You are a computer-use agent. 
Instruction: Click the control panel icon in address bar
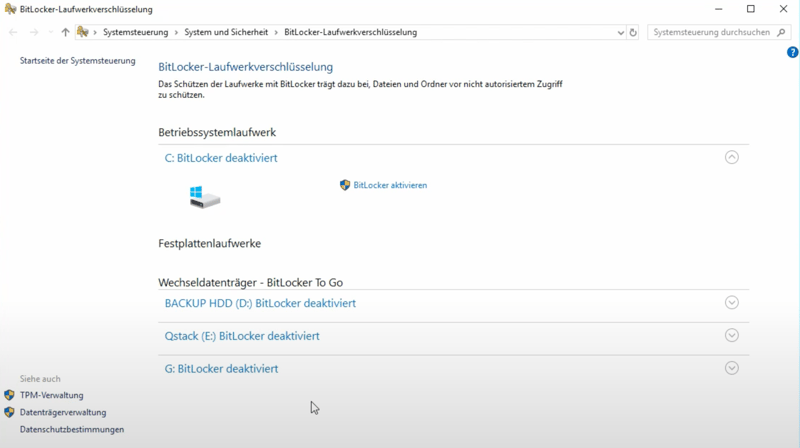(83, 32)
